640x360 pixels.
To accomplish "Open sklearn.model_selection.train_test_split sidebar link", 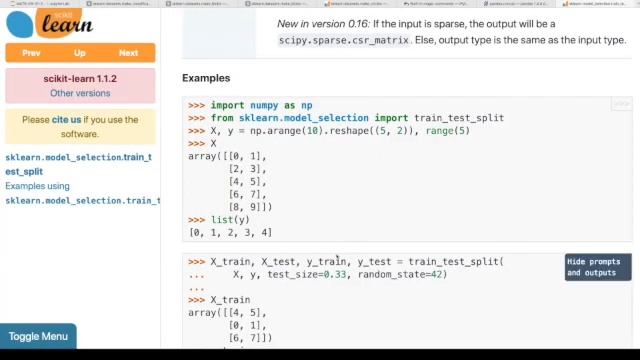I will pyautogui.click(x=78, y=164).
